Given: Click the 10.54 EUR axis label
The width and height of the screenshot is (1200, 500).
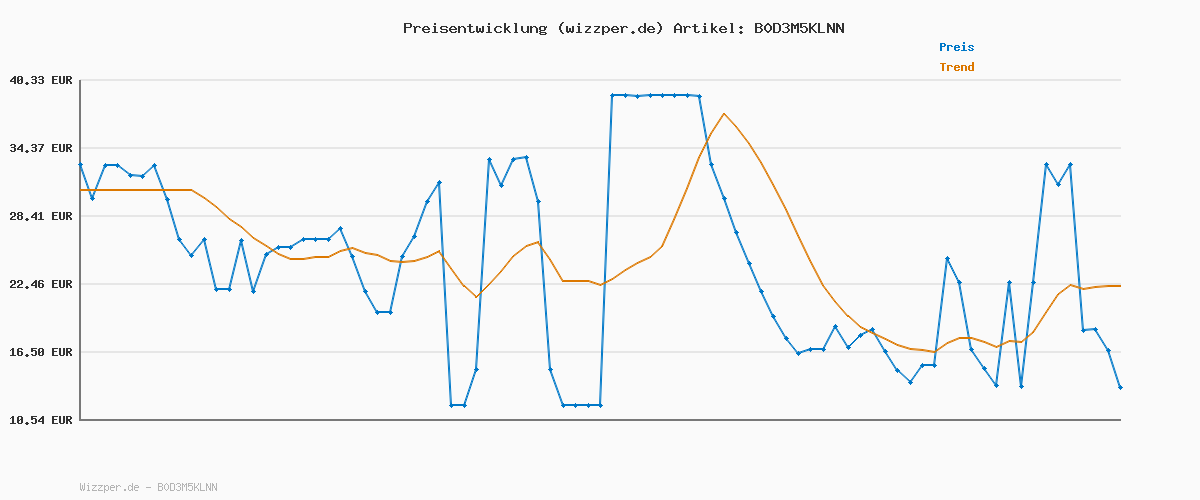Looking at the screenshot, I should point(40,420).
